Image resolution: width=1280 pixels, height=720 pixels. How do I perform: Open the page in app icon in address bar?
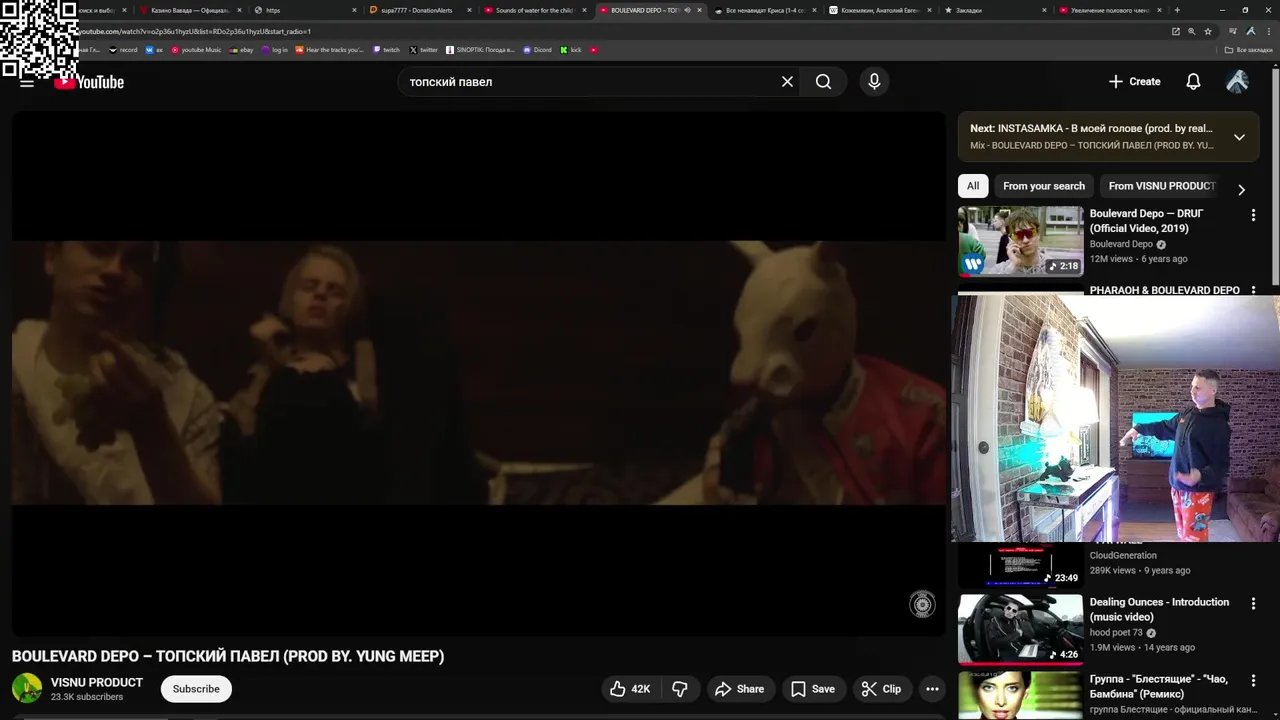[1176, 31]
